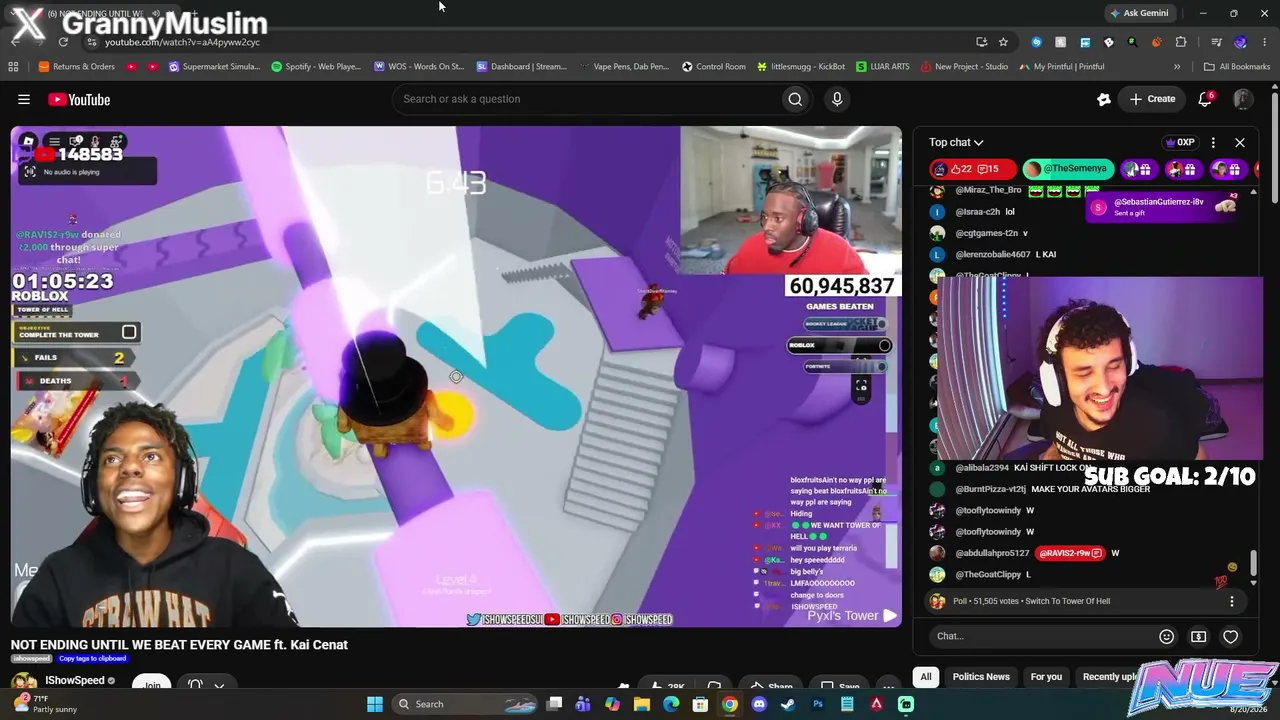Open the Chrome apps grid in the bookmarks bar
1280x720 pixels.
click(x=13, y=67)
